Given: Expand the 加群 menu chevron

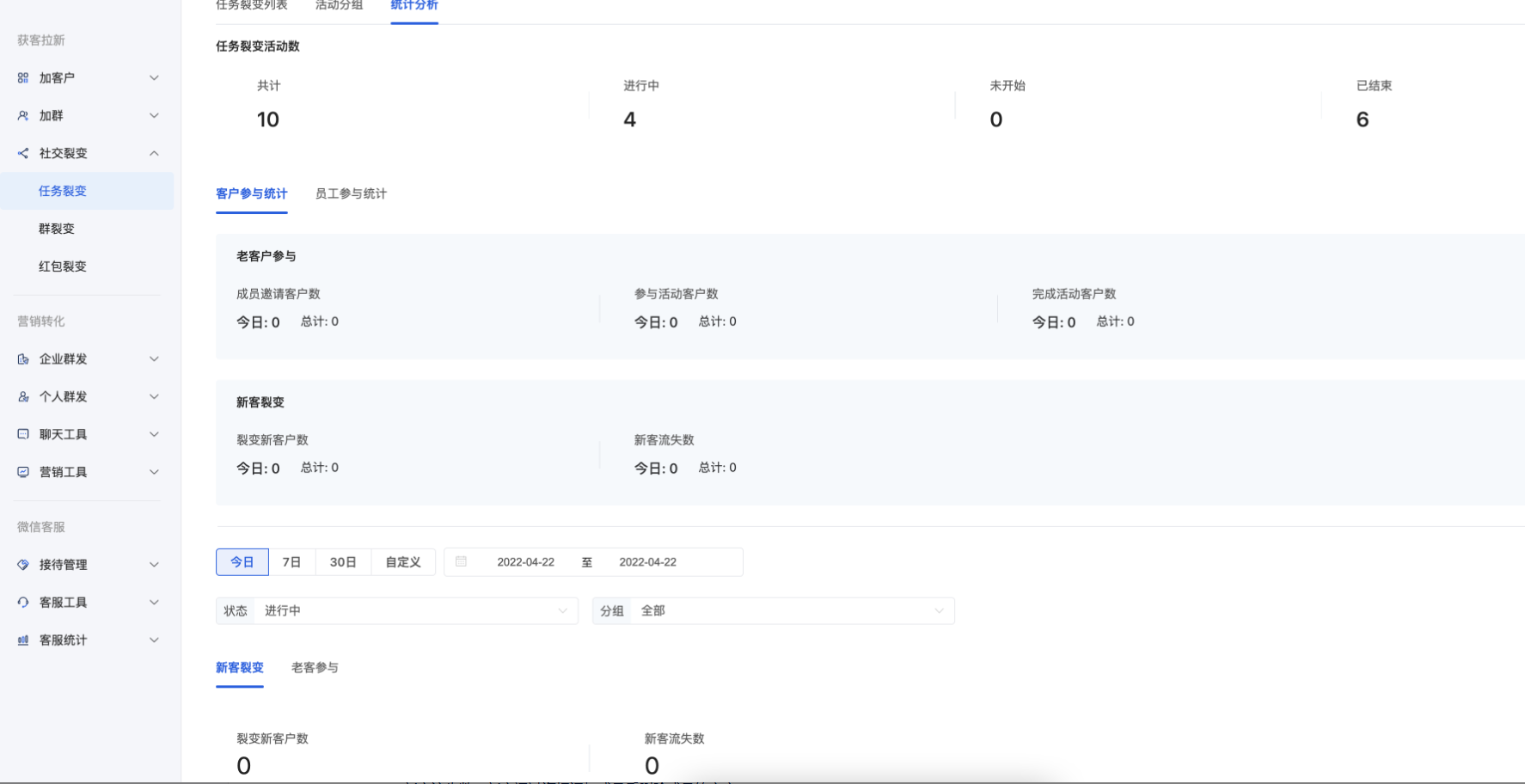Looking at the screenshot, I should click(x=154, y=116).
